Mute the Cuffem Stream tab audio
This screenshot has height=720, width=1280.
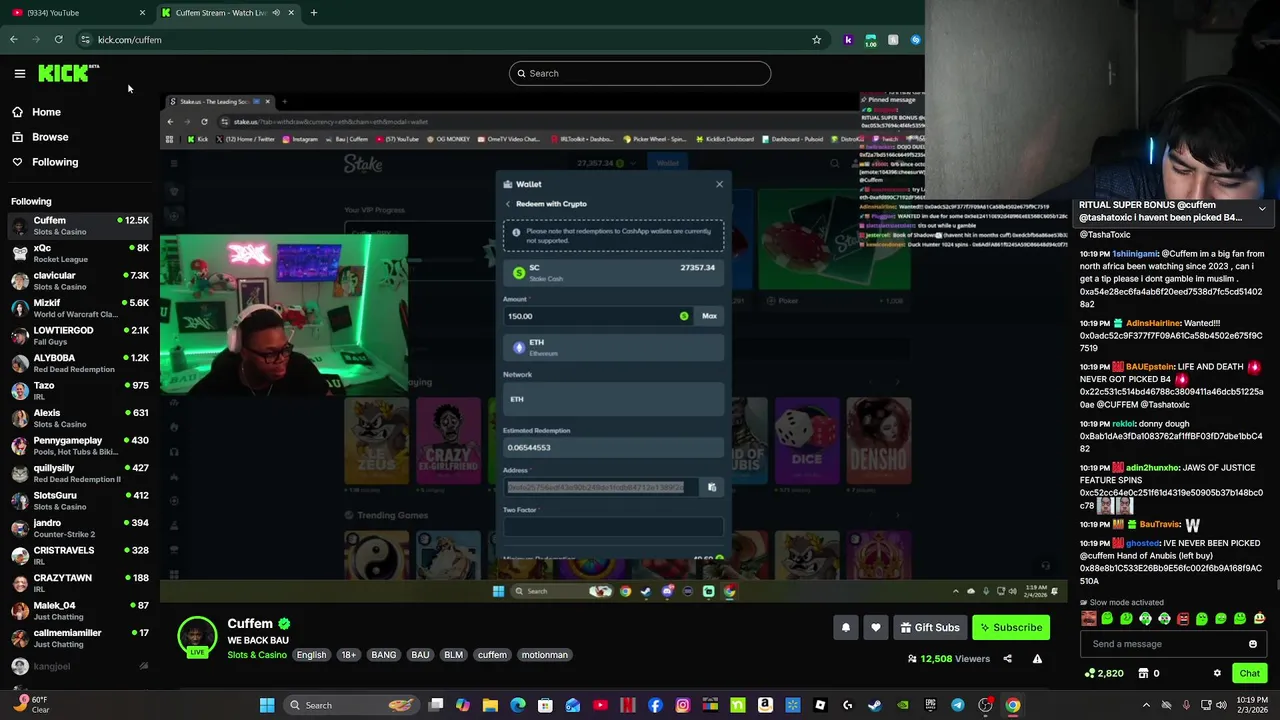[x=276, y=13]
